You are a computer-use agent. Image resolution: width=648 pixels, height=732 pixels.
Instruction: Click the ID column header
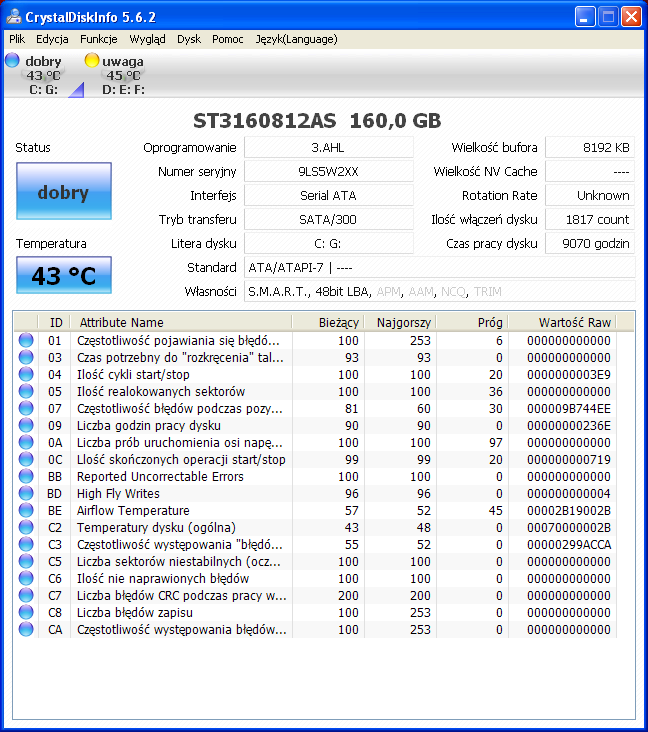[54, 323]
